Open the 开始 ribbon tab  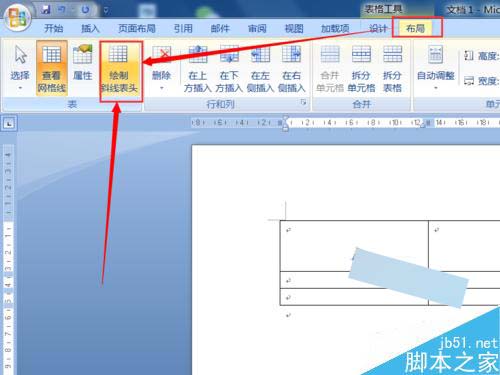coord(54,29)
